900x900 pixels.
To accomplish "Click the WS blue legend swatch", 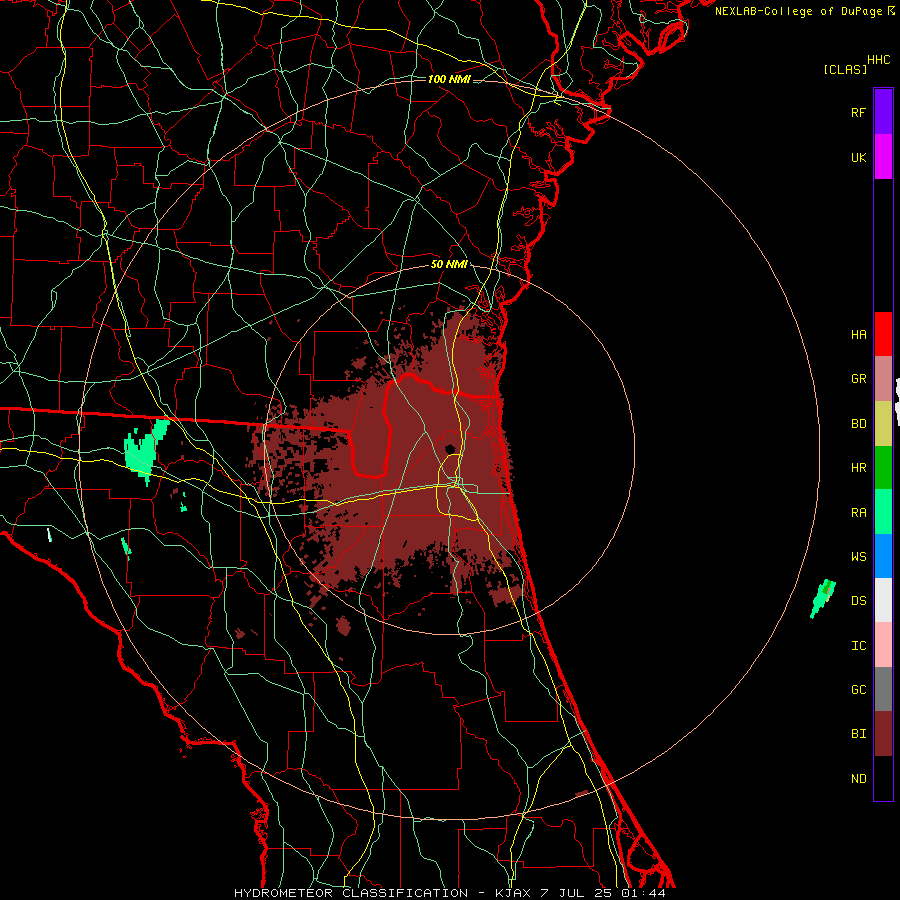I will pyautogui.click(x=883, y=556).
